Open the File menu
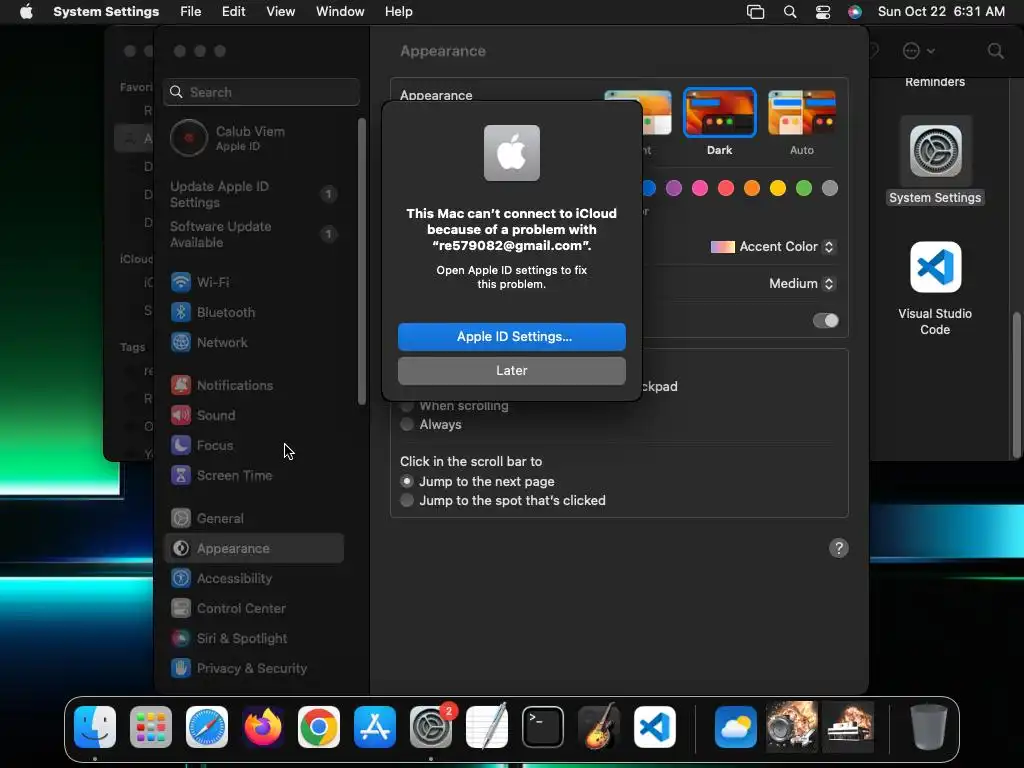 tap(191, 12)
